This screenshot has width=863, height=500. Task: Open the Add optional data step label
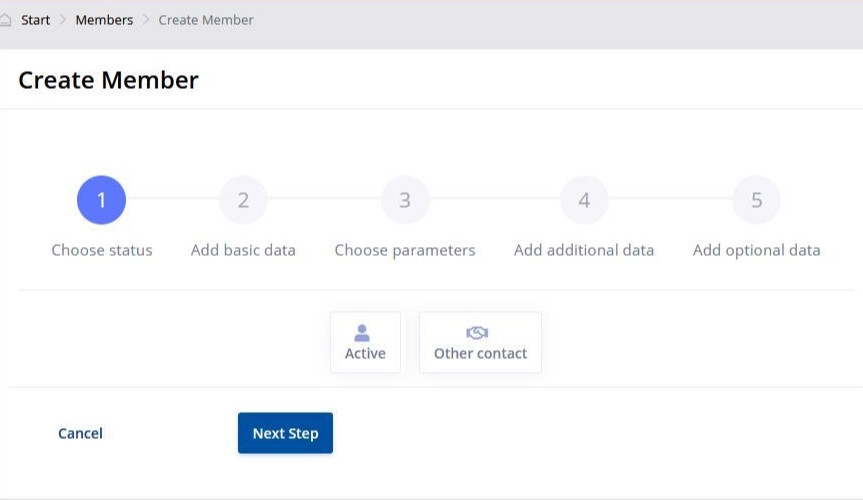(756, 250)
